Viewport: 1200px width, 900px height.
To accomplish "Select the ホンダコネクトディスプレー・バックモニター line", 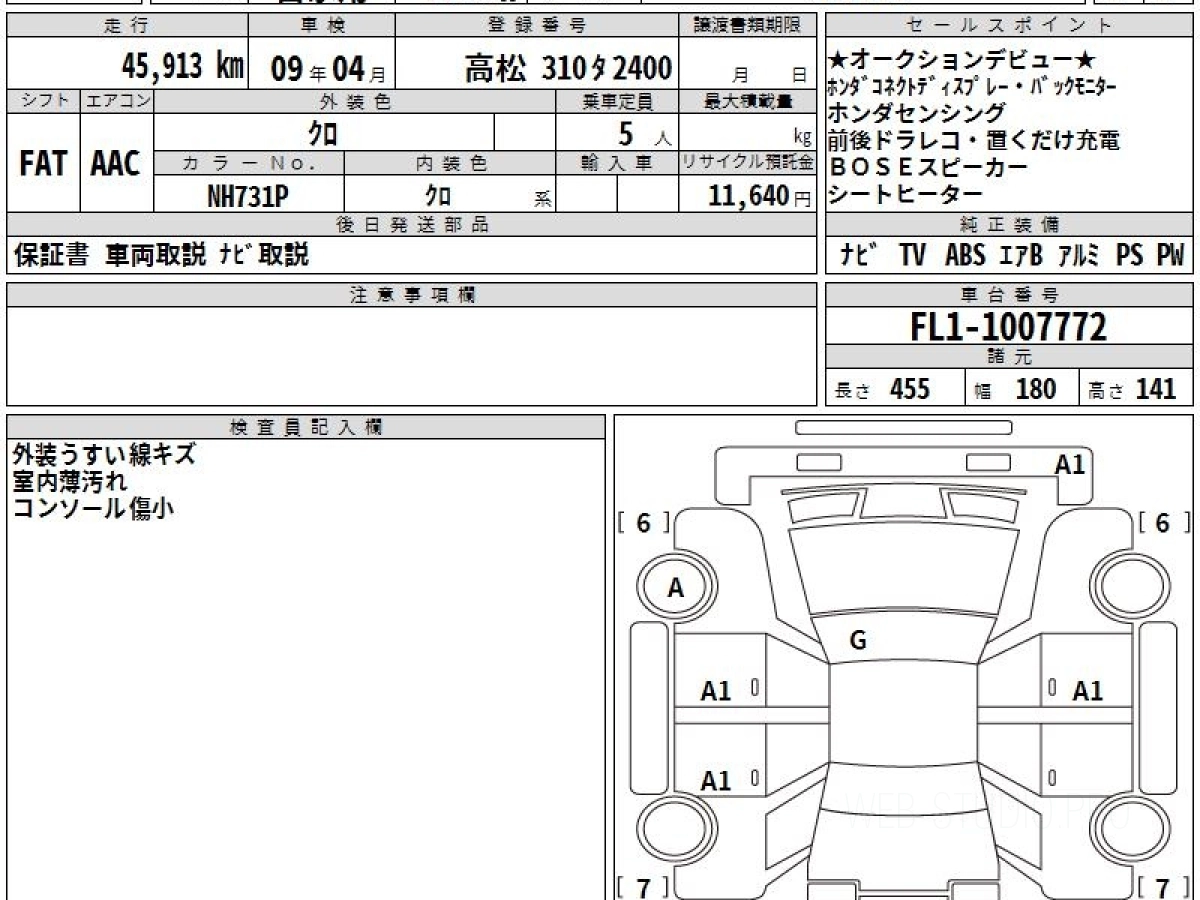I will 972,88.
